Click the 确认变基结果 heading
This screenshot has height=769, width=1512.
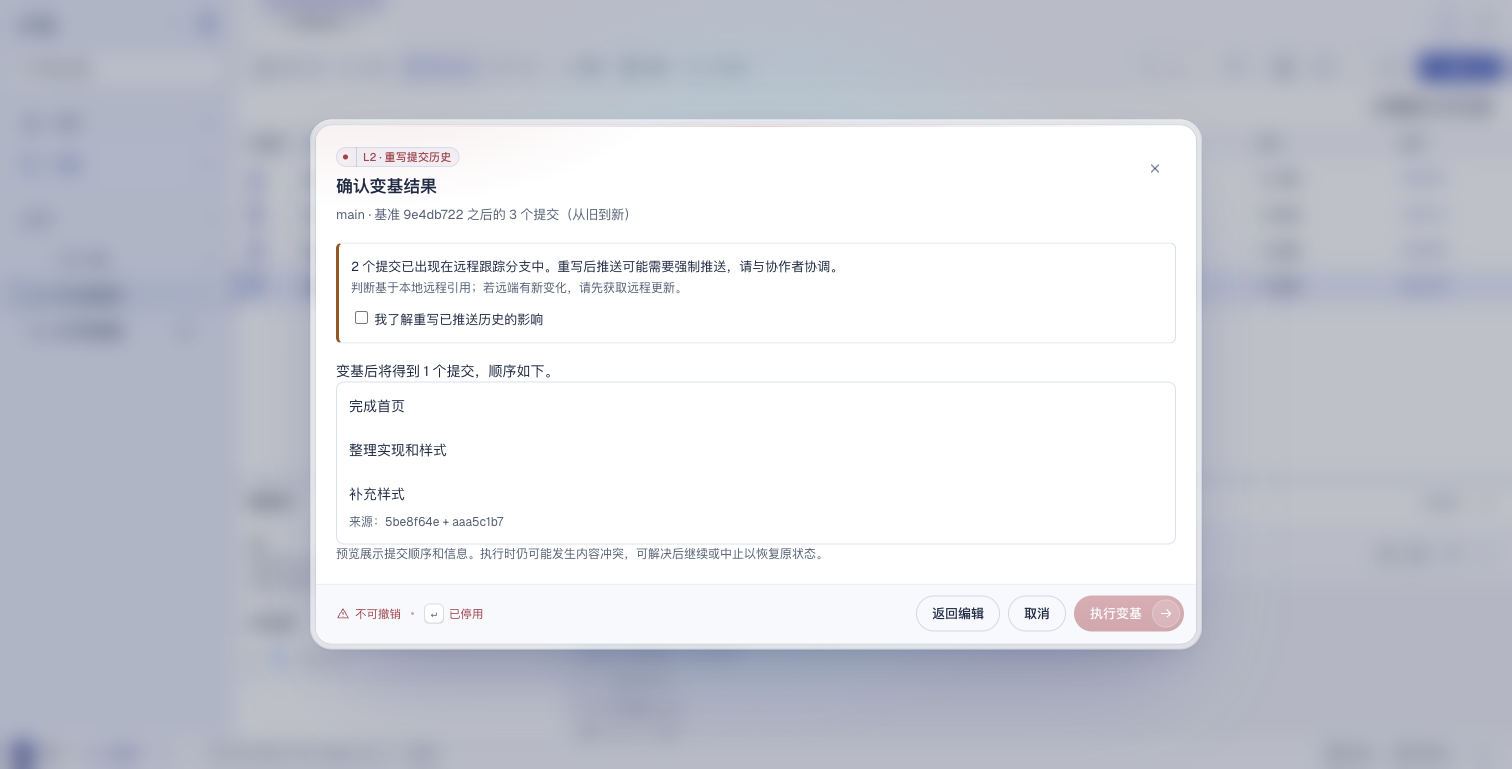pos(386,186)
